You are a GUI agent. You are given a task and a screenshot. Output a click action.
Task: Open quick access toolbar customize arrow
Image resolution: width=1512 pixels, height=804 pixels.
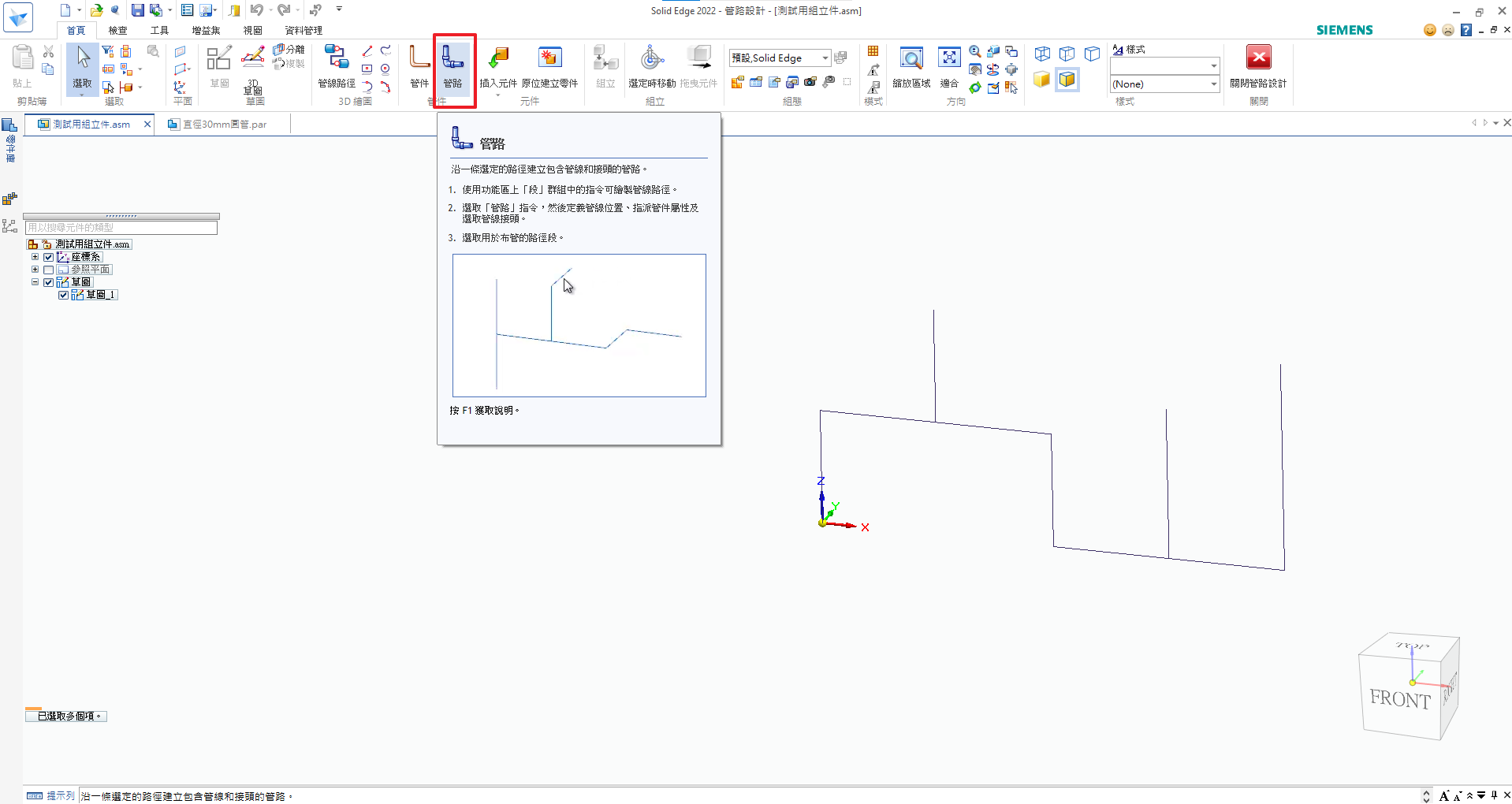point(339,9)
